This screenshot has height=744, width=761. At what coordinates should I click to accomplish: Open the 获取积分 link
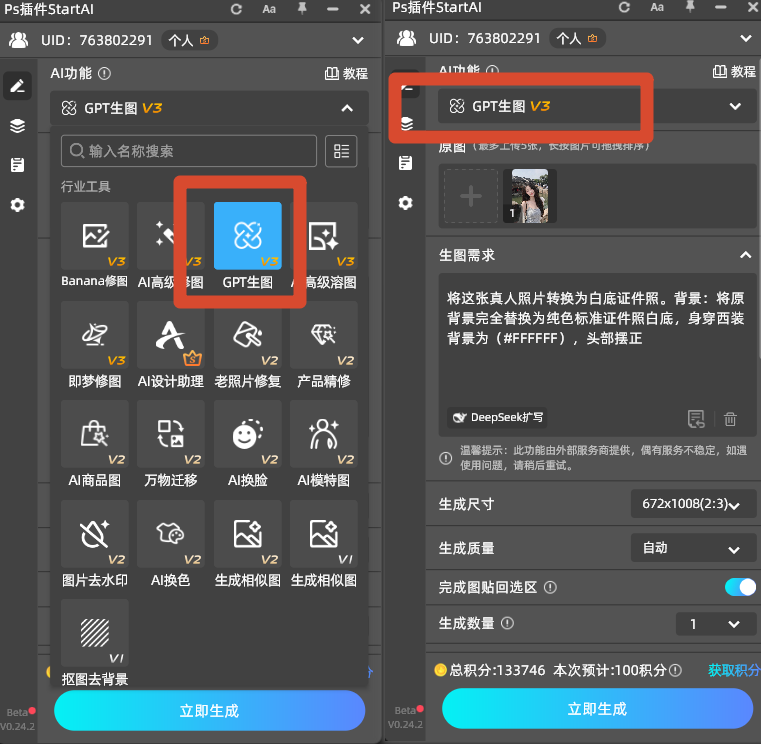tap(734, 670)
